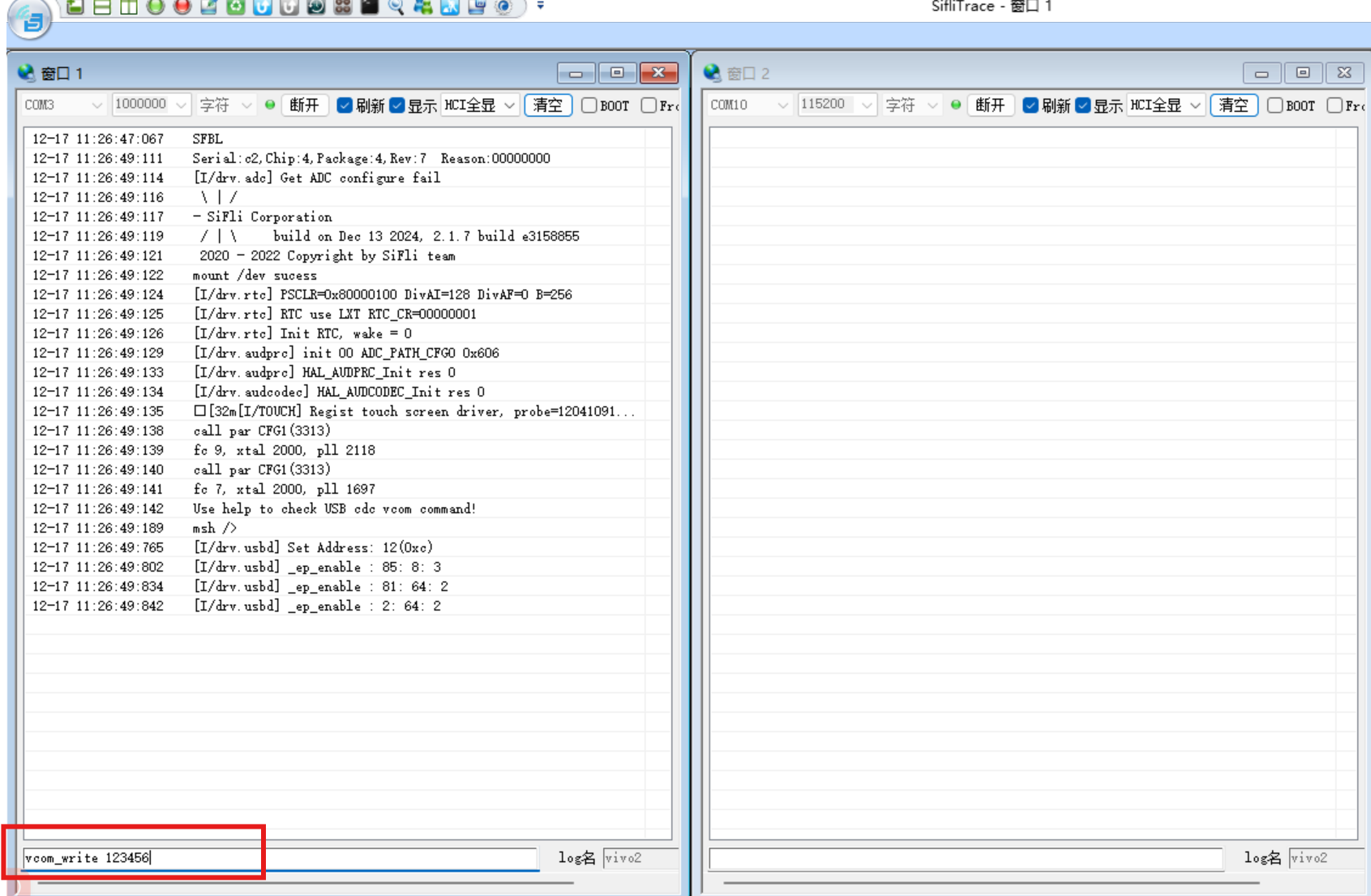Click the green recycle toolbar icon

click(x=236, y=6)
